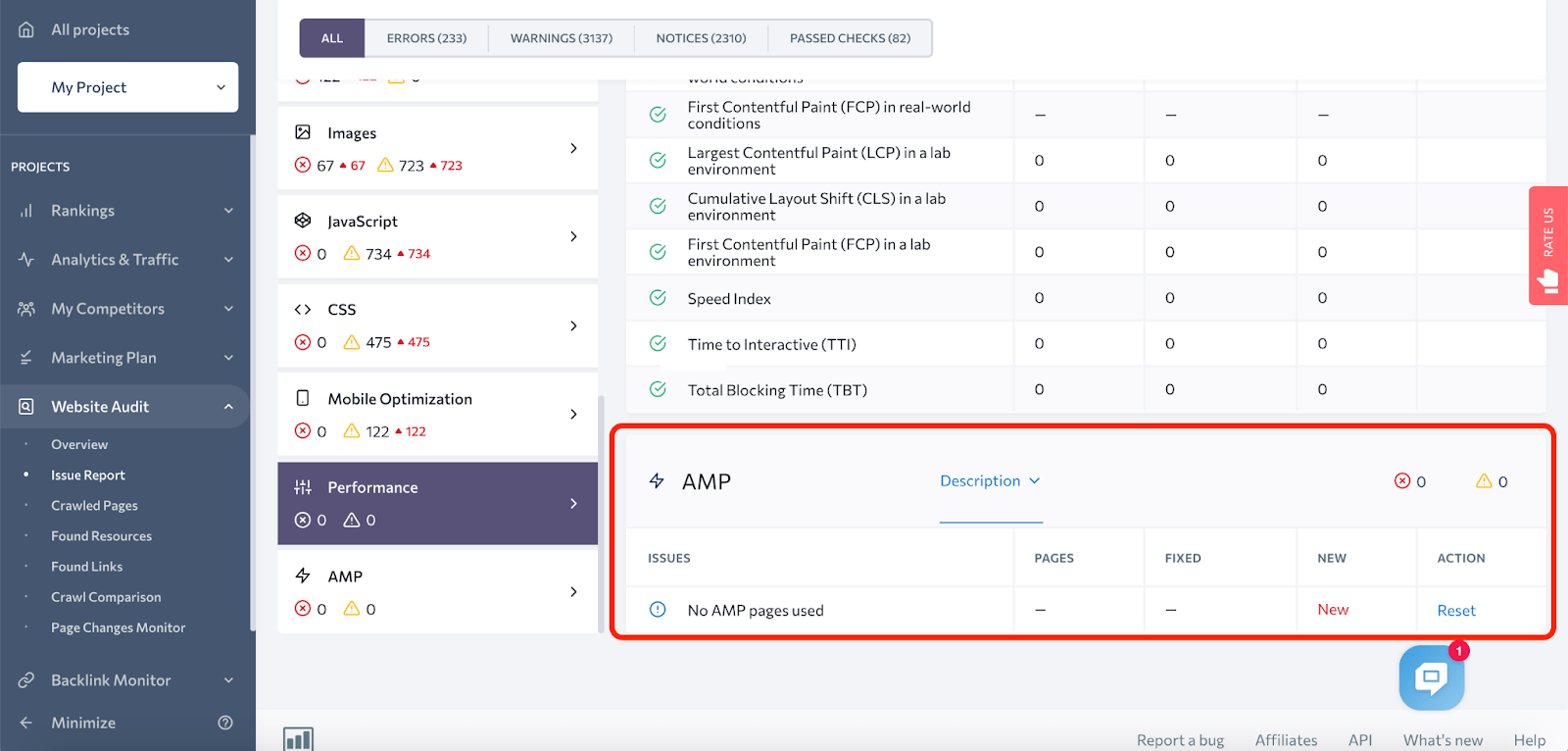Click the red error icon in AMP header
Screen dimensions: 1568x751
click(x=1402, y=480)
